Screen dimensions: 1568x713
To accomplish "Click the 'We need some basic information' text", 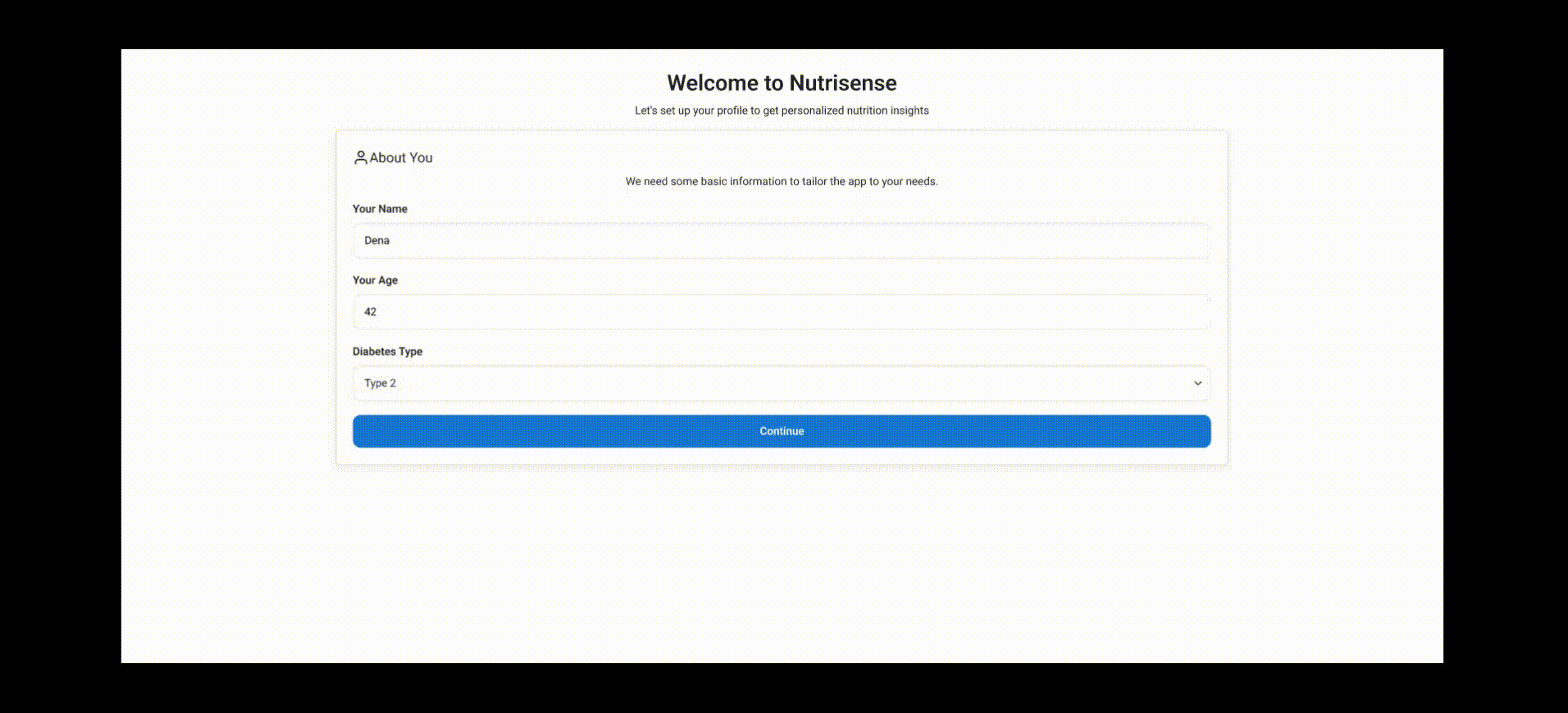I will coord(782,181).
